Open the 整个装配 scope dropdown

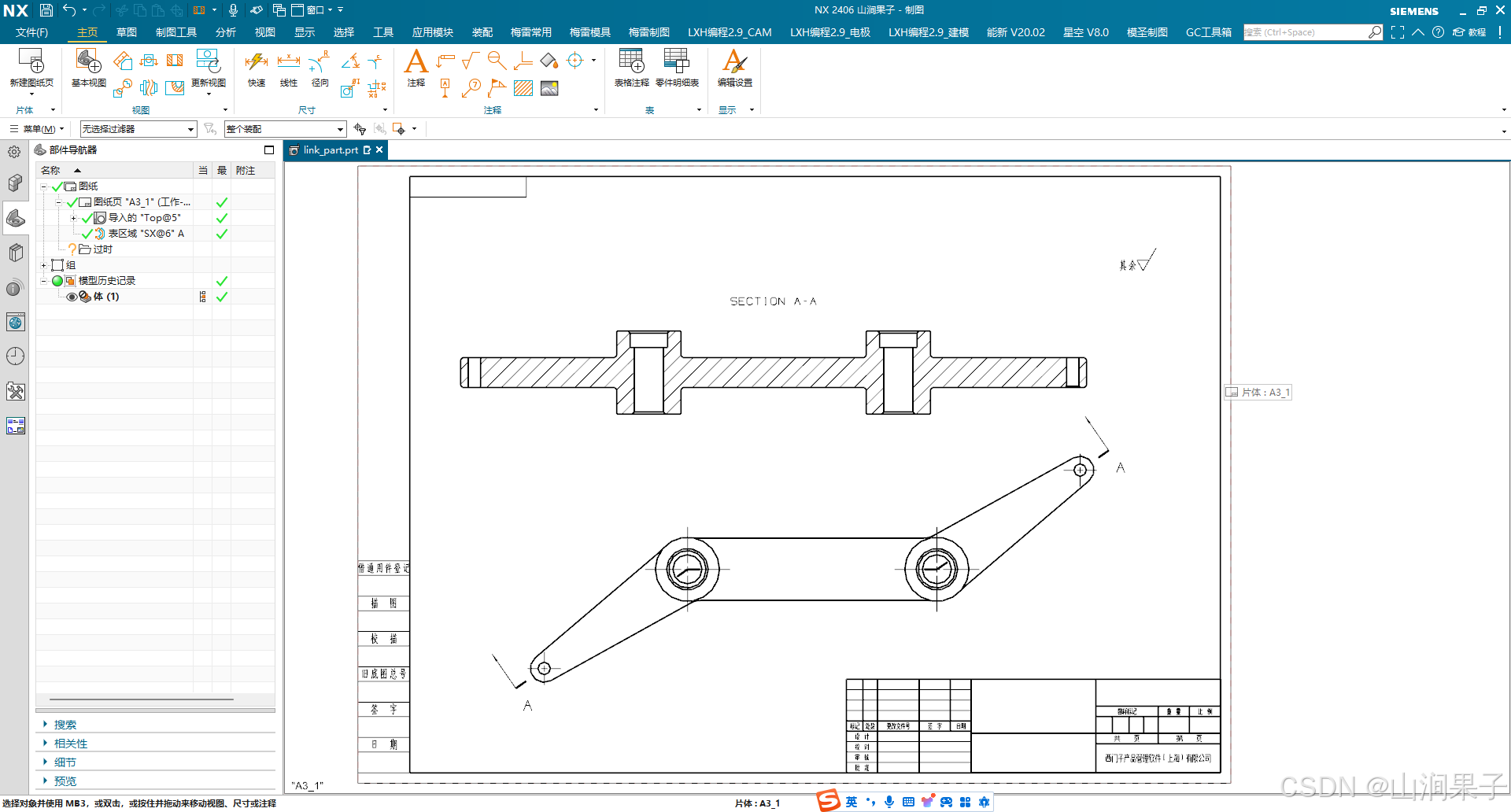(285, 129)
